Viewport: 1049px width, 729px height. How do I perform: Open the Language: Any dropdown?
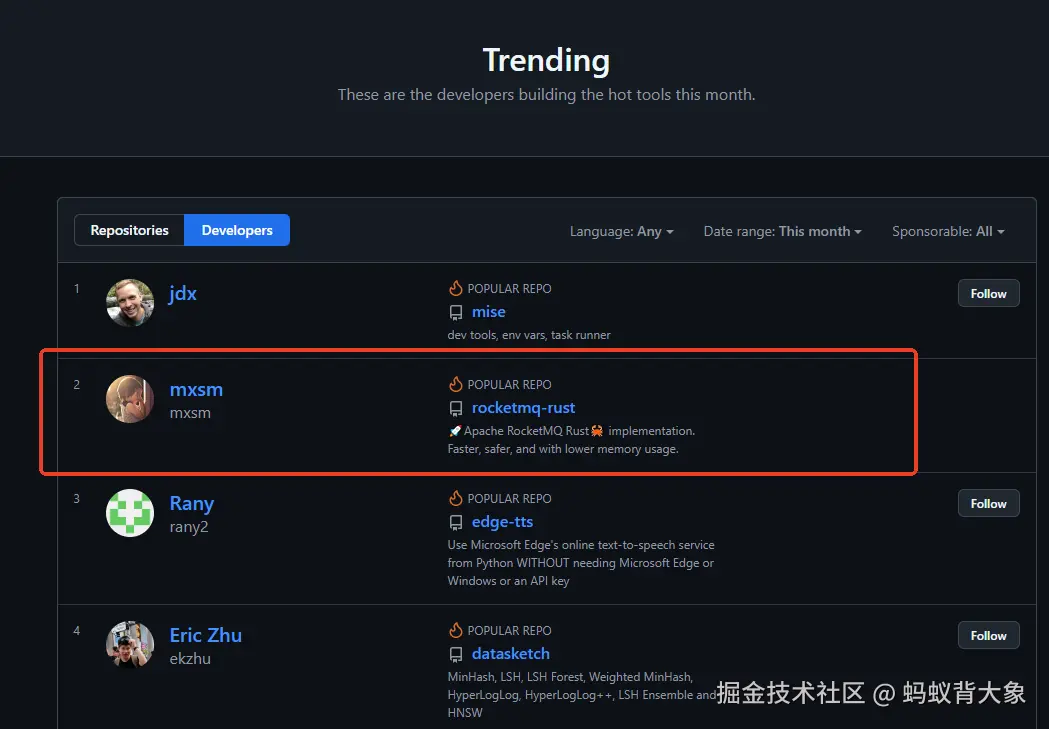[x=621, y=231]
